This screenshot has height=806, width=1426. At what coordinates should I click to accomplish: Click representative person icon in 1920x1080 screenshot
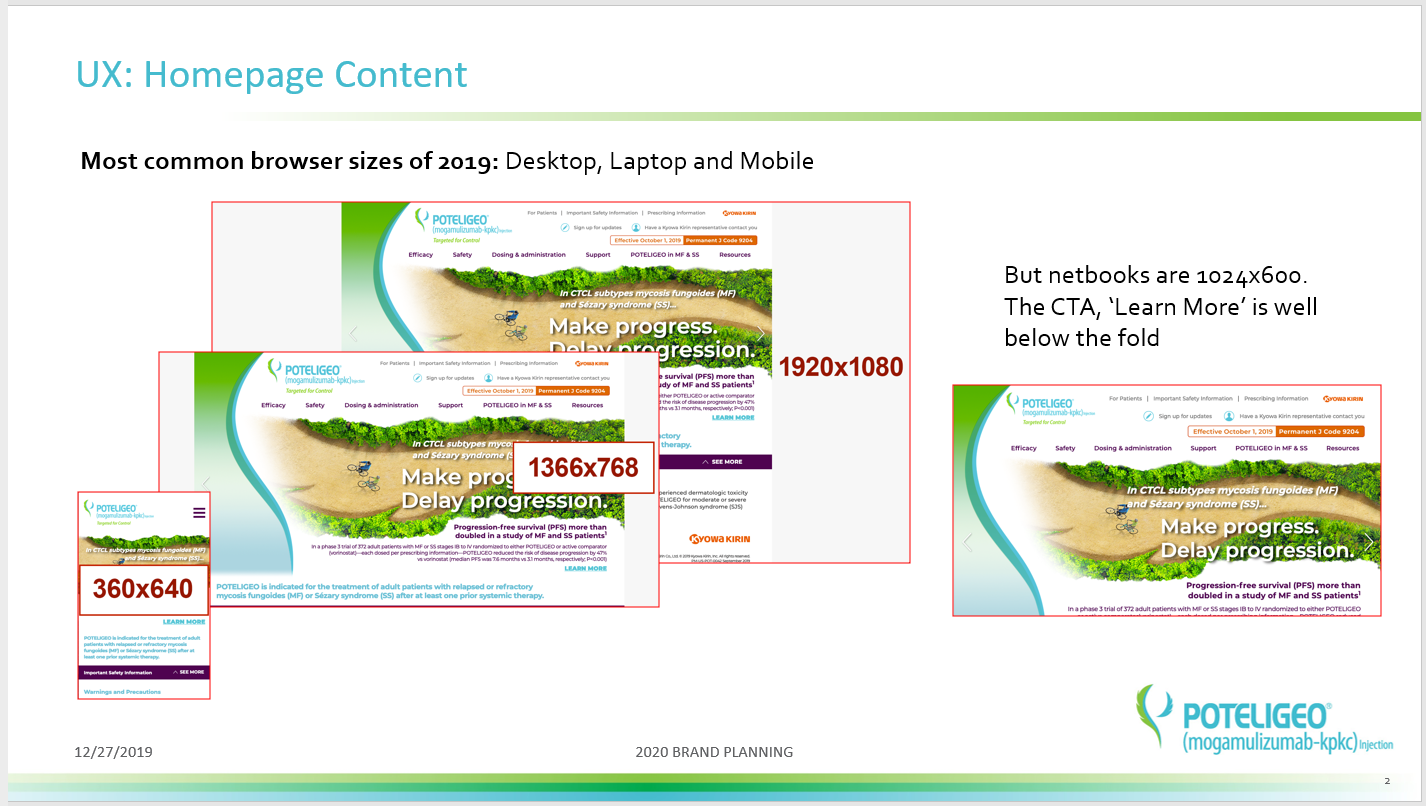(635, 227)
